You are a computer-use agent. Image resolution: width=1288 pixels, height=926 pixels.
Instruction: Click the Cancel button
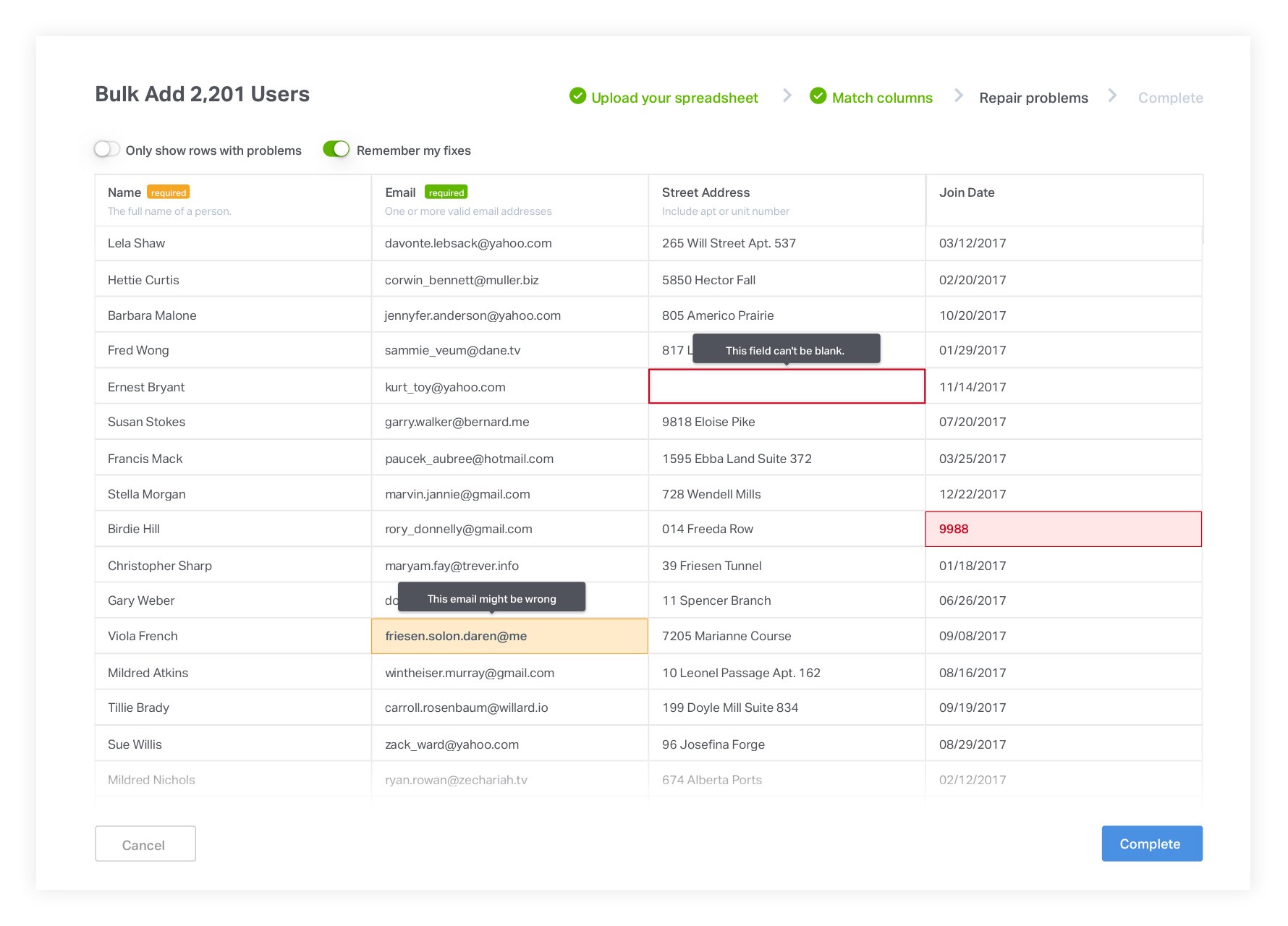tap(145, 844)
